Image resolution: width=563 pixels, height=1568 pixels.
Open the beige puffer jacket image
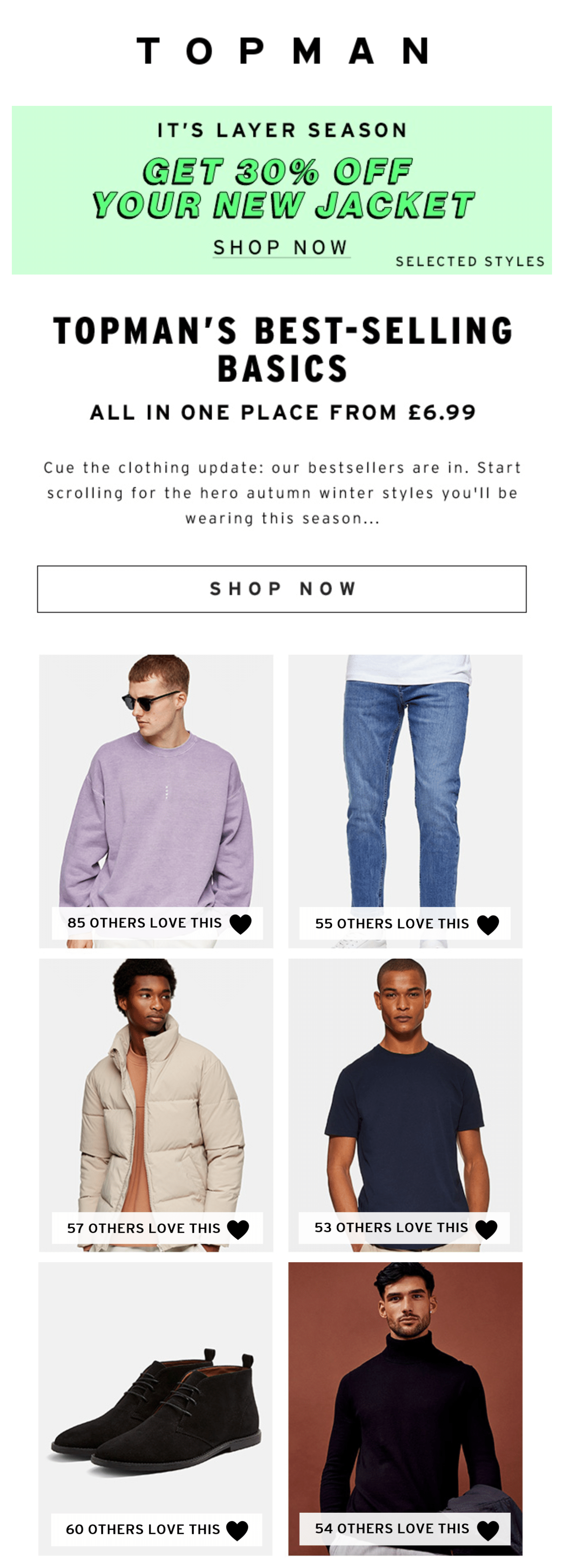(156, 1105)
